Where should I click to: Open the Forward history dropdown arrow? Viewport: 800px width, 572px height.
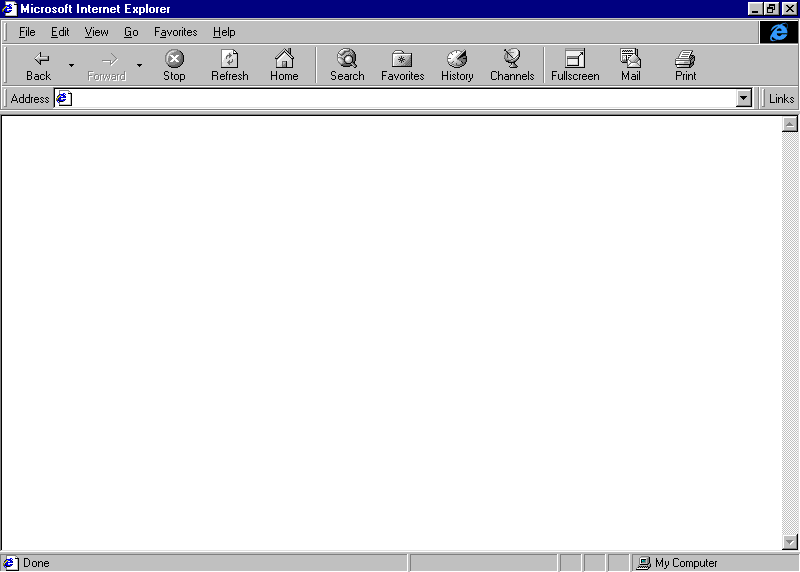pos(139,65)
